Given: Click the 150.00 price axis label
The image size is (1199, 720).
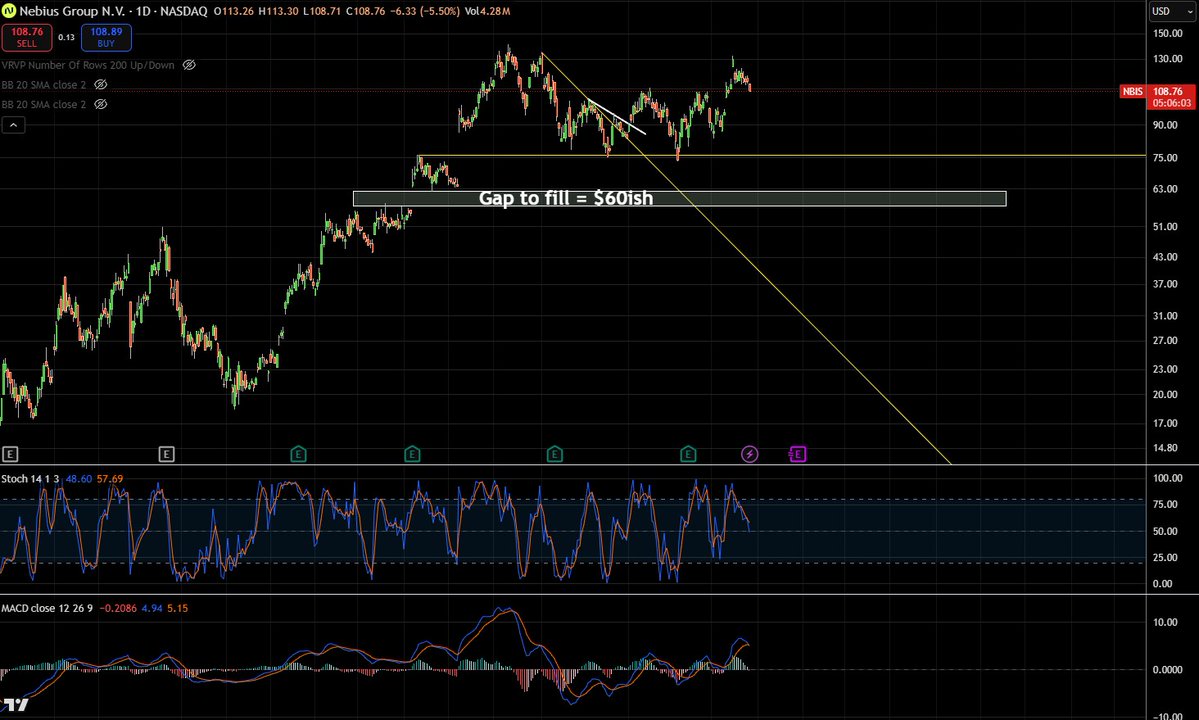Looking at the screenshot, I should click(x=1168, y=33).
